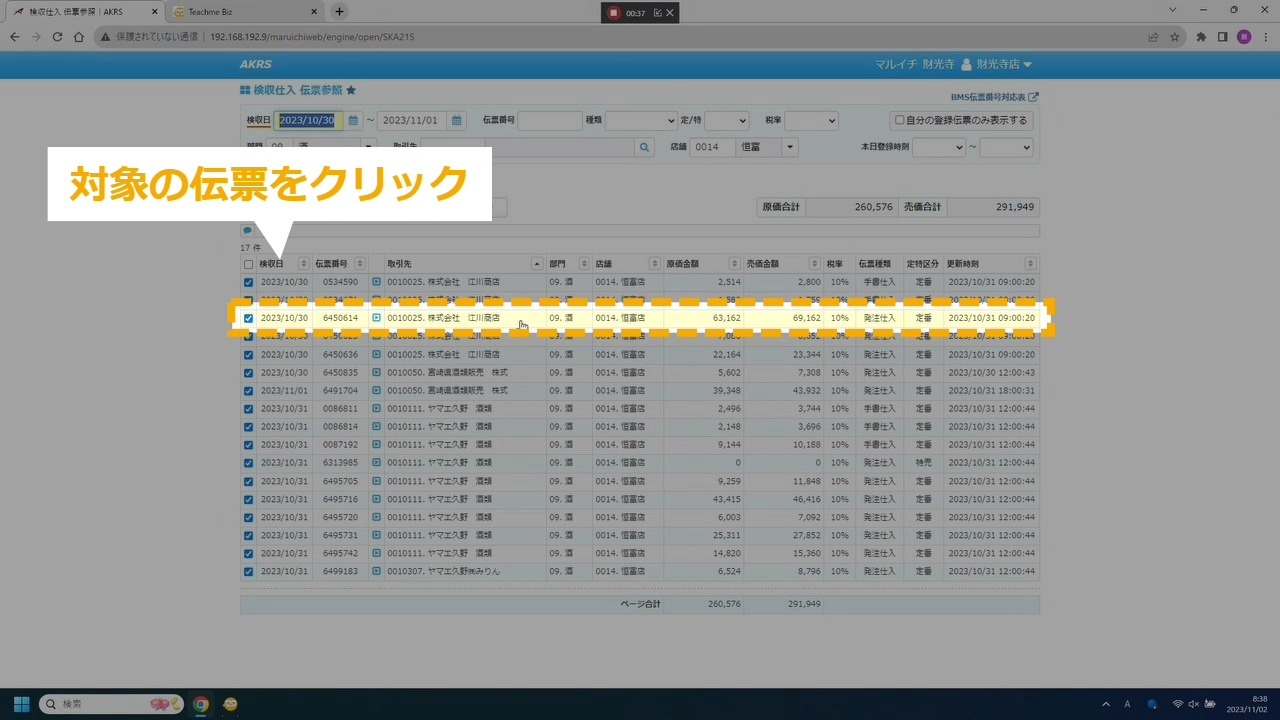Click the AKRS logo in header
1280x720 pixels.
tap(256, 64)
